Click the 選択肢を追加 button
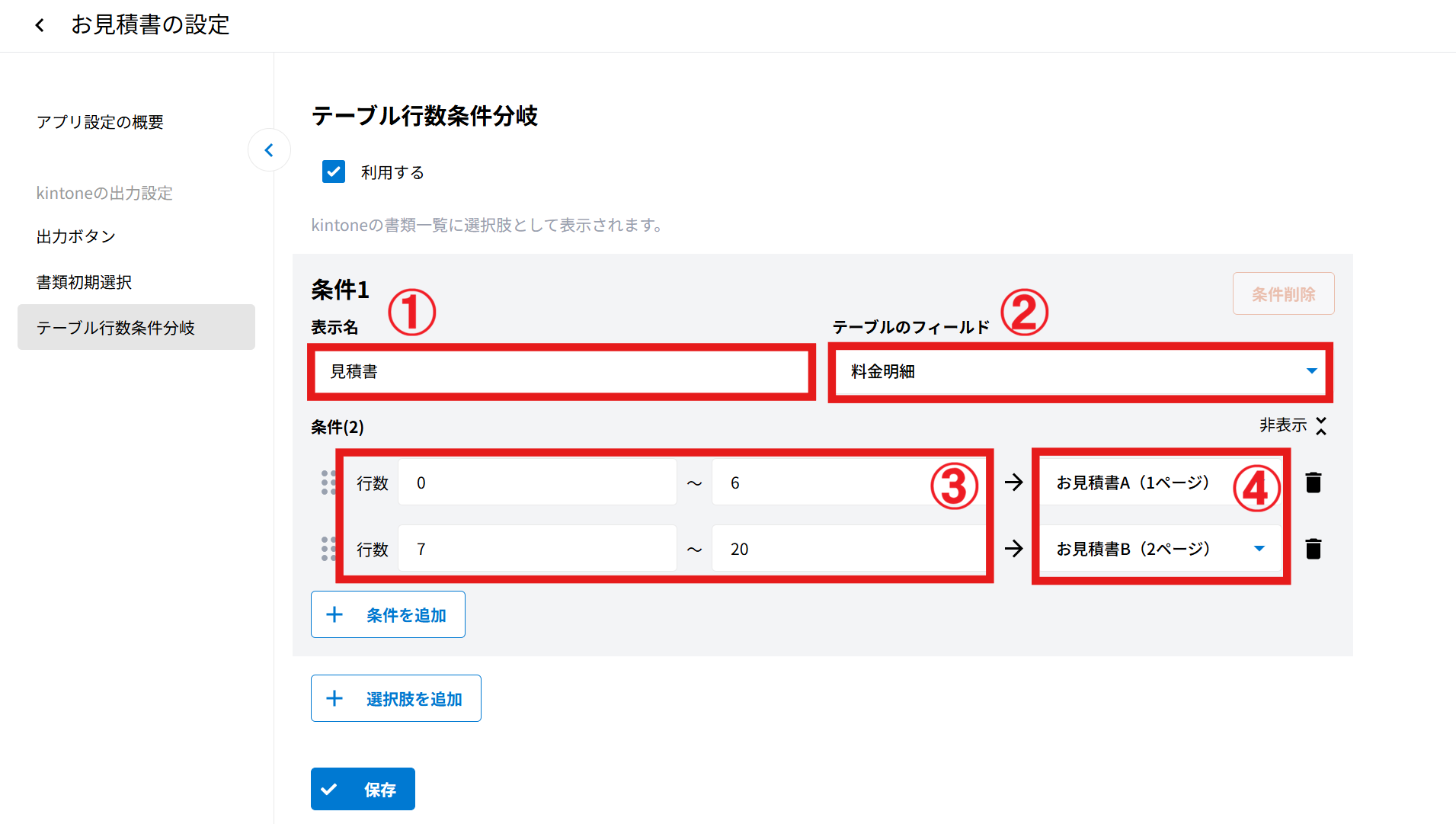The image size is (1456, 824). pos(395,698)
